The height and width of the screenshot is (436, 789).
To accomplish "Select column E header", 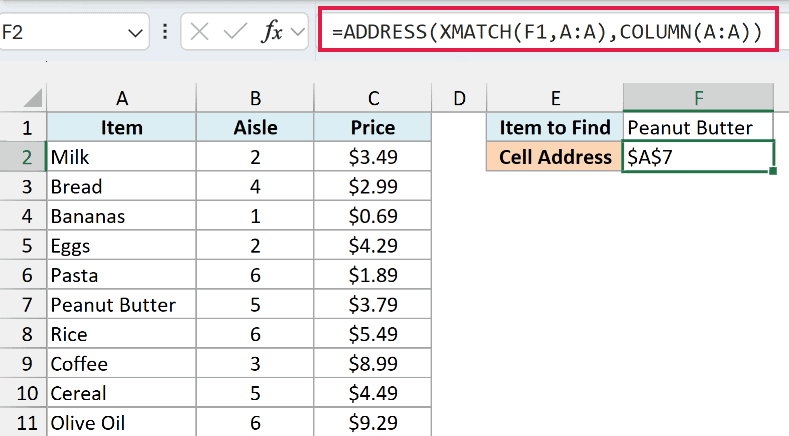I will [555, 98].
